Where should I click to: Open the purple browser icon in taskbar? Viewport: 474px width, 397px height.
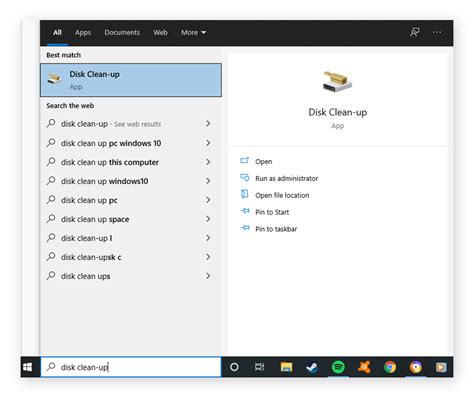click(416, 367)
